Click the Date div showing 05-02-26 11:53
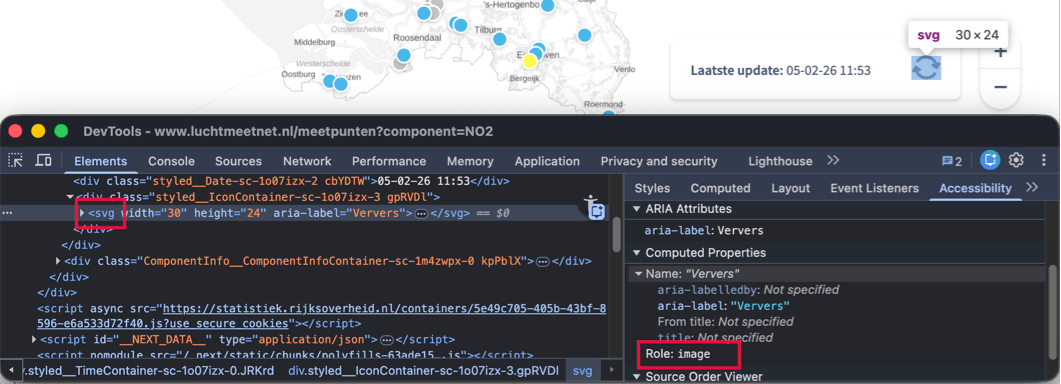The height and width of the screenshot is (384, 1061). [291, 182]
